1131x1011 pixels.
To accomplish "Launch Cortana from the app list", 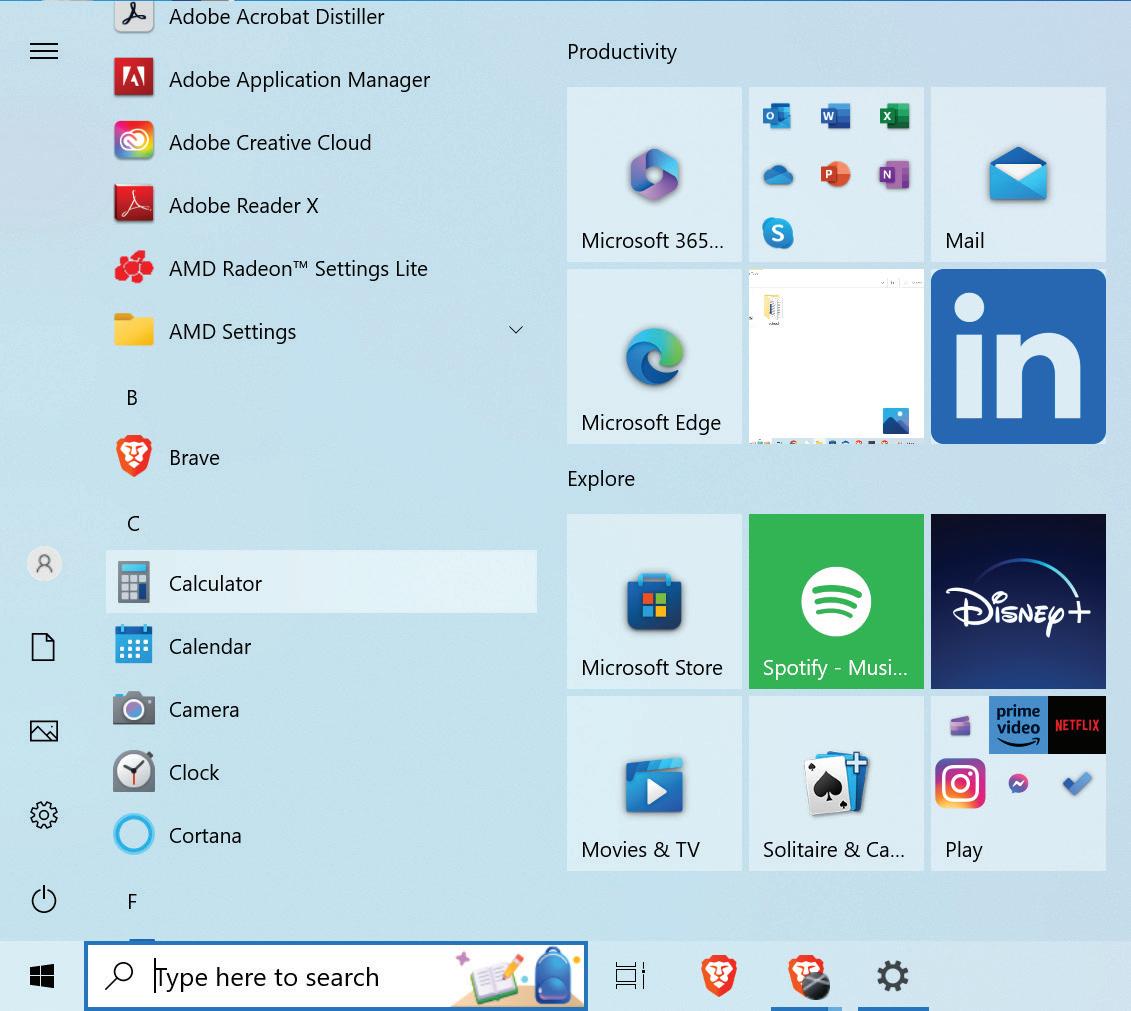I will click(321, 835).
